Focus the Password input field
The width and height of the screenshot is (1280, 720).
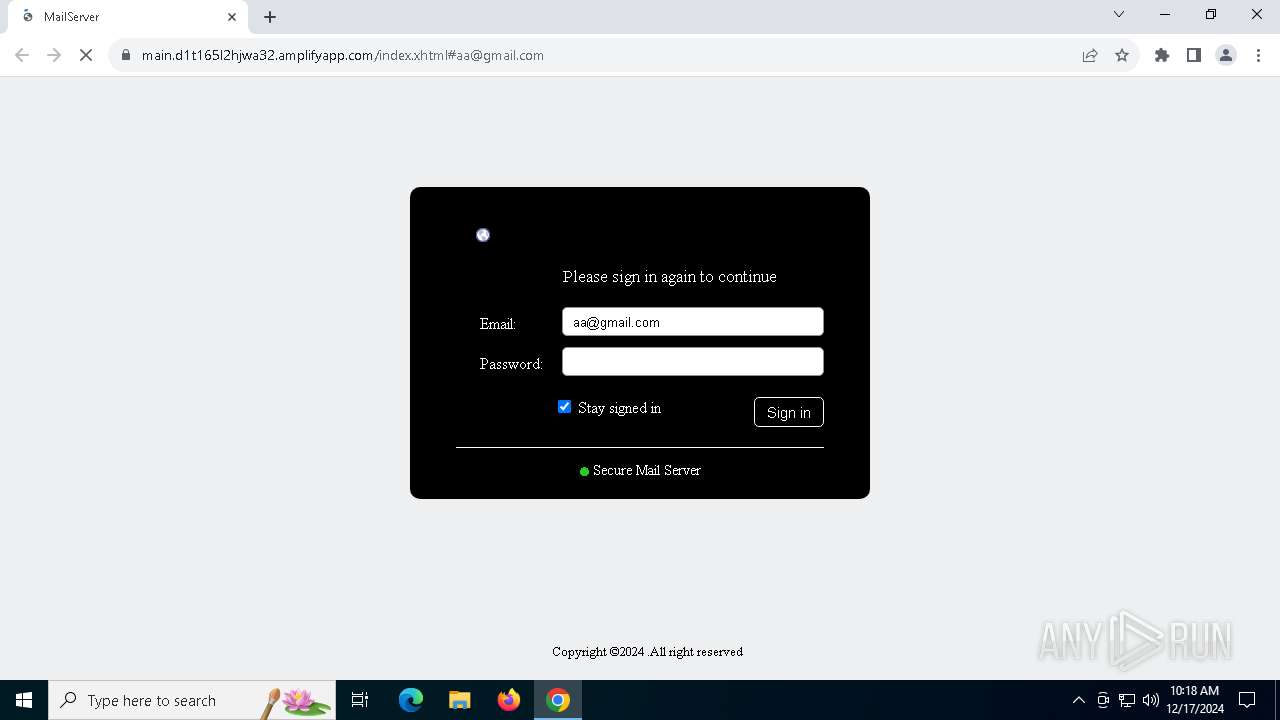pos(693,362)
